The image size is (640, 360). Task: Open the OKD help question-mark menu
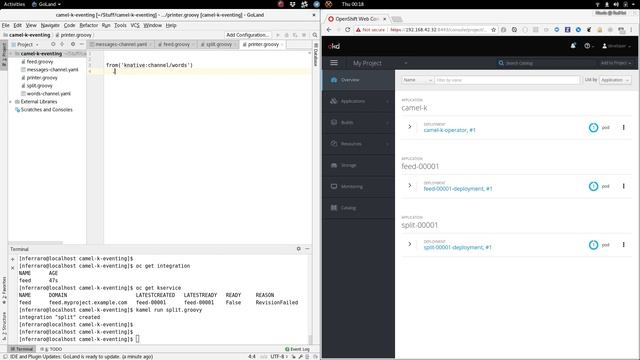point(588,46)
